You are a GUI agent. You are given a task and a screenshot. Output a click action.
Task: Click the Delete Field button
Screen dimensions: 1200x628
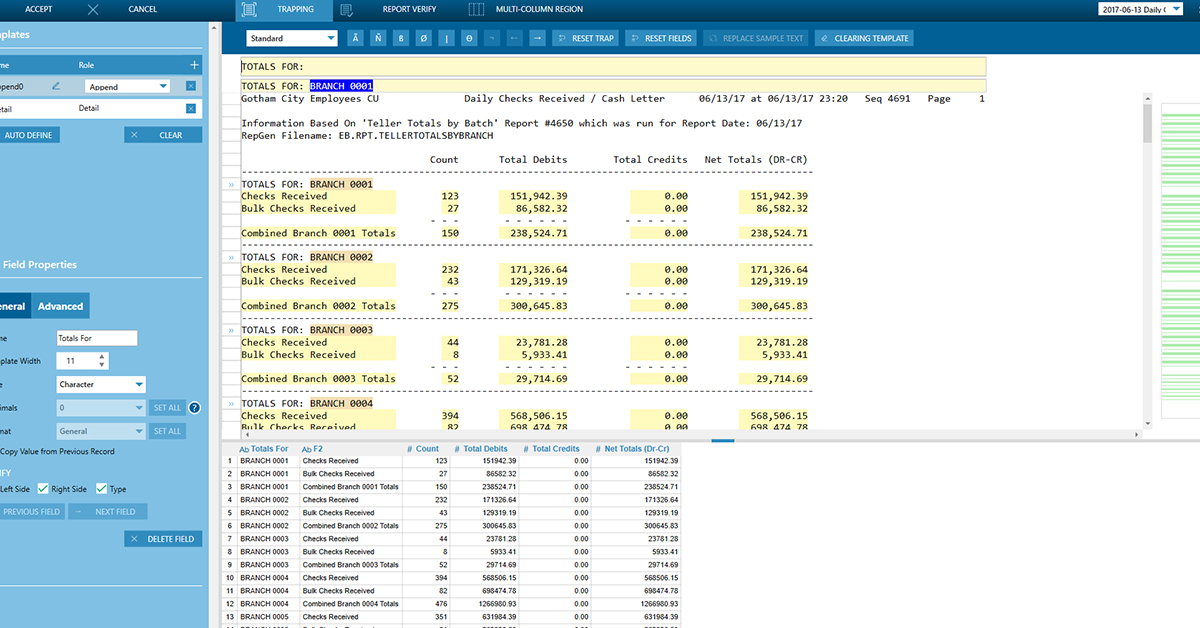163,539
